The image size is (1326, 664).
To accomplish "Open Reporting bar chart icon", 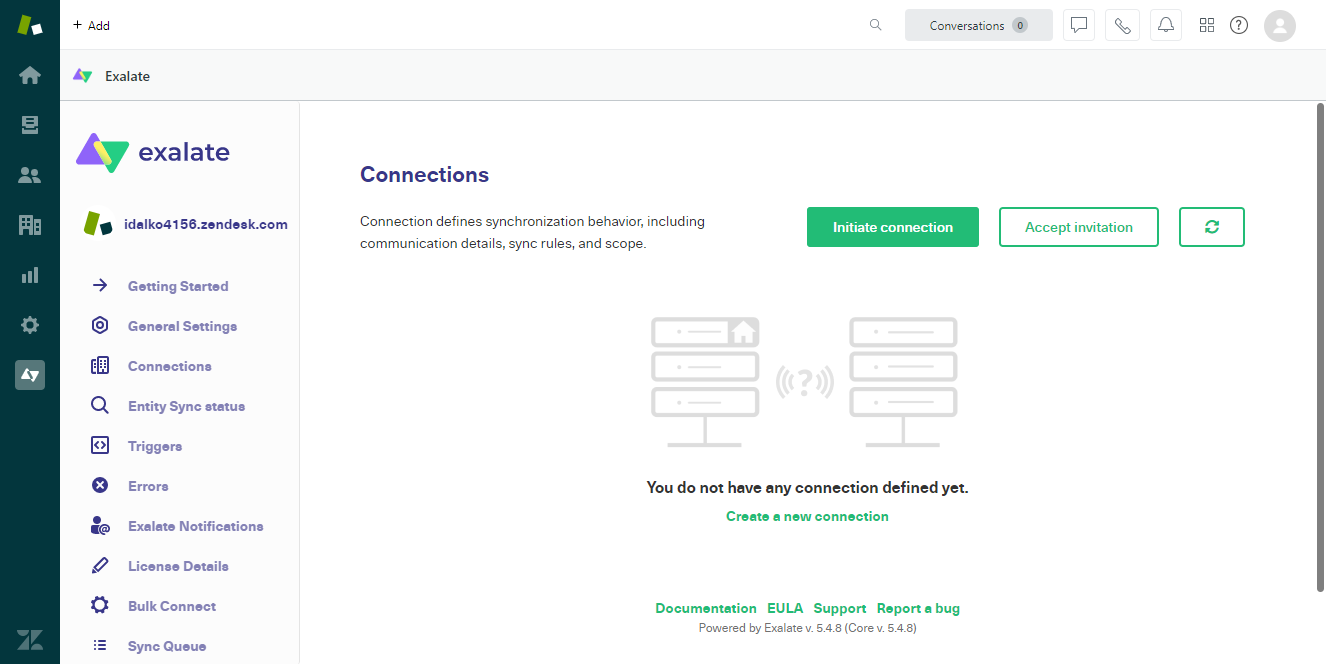I will coord(30,275).
